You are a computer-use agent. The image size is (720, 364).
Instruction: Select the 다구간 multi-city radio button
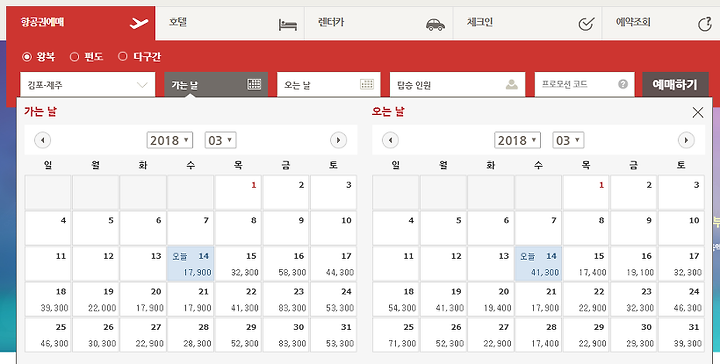[x=122, y=57]
